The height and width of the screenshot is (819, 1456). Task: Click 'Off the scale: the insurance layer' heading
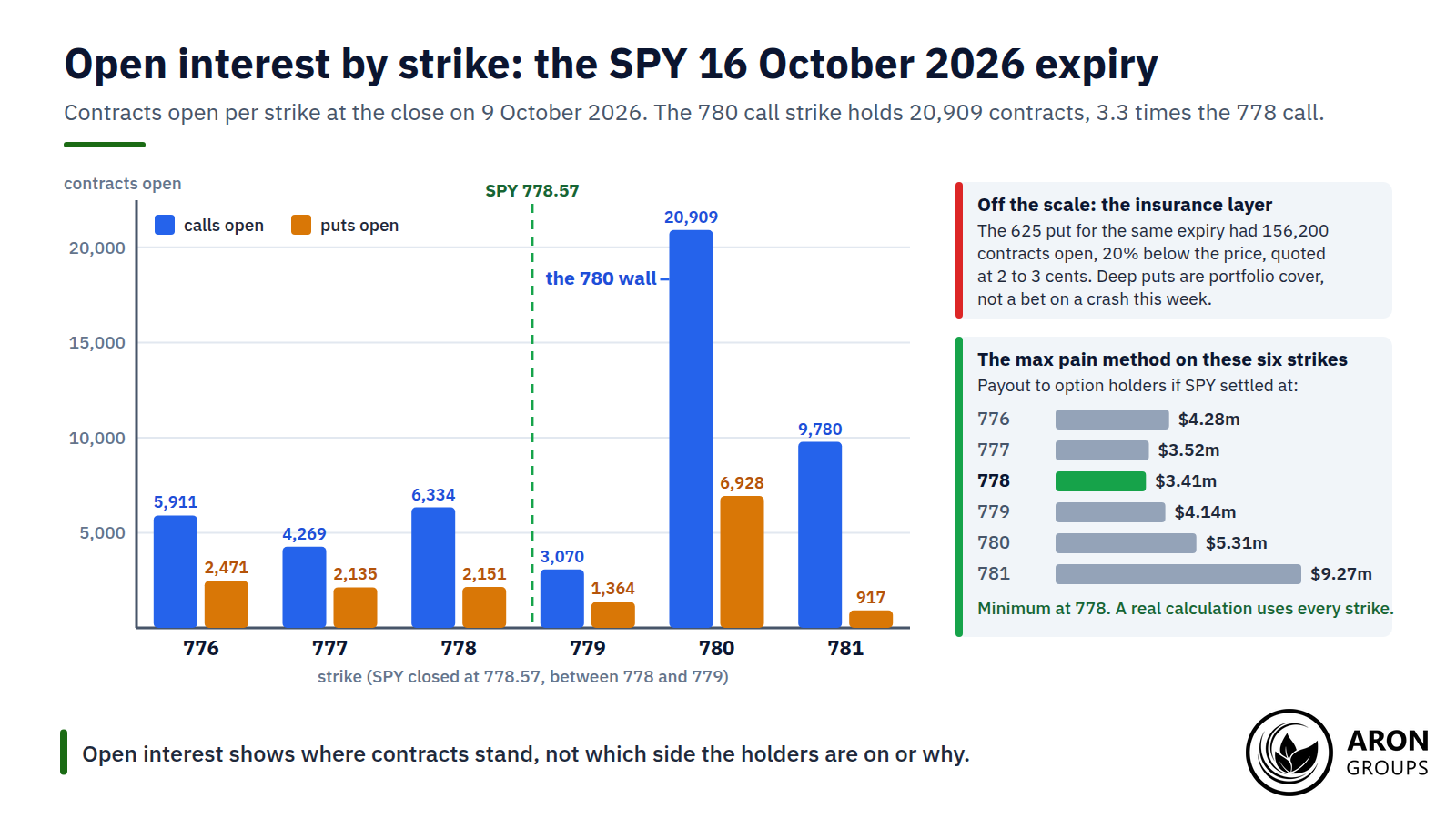point(1125,205)
